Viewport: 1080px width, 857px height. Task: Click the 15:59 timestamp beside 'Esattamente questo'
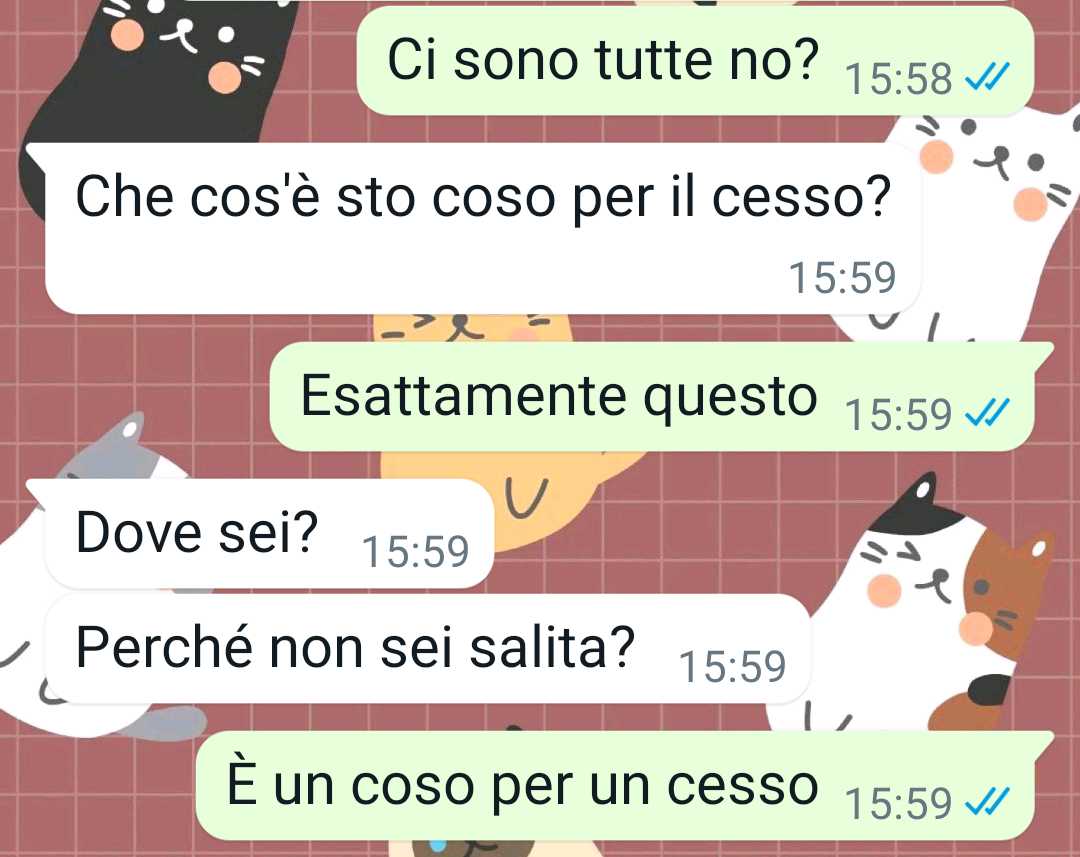[x=898, y=415]
